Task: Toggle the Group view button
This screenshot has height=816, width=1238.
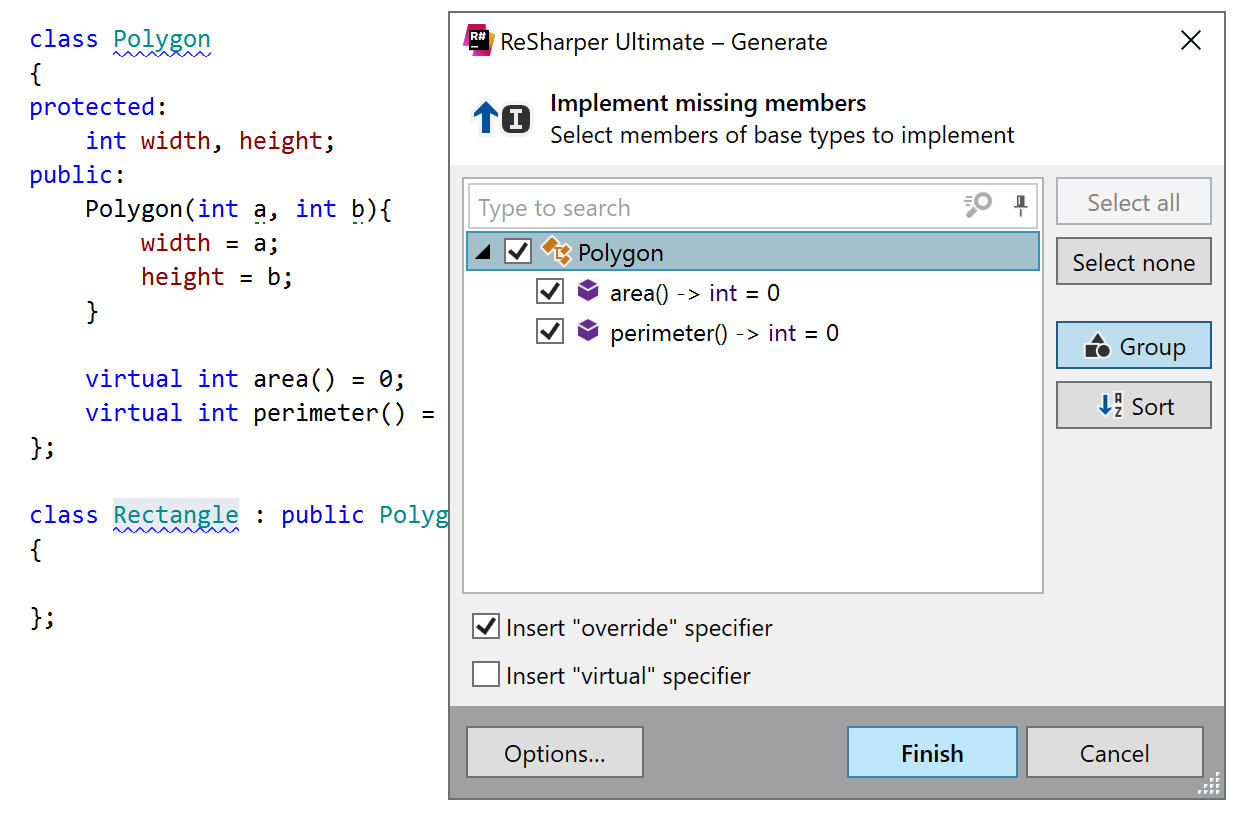Action: tap(1133, 345)
